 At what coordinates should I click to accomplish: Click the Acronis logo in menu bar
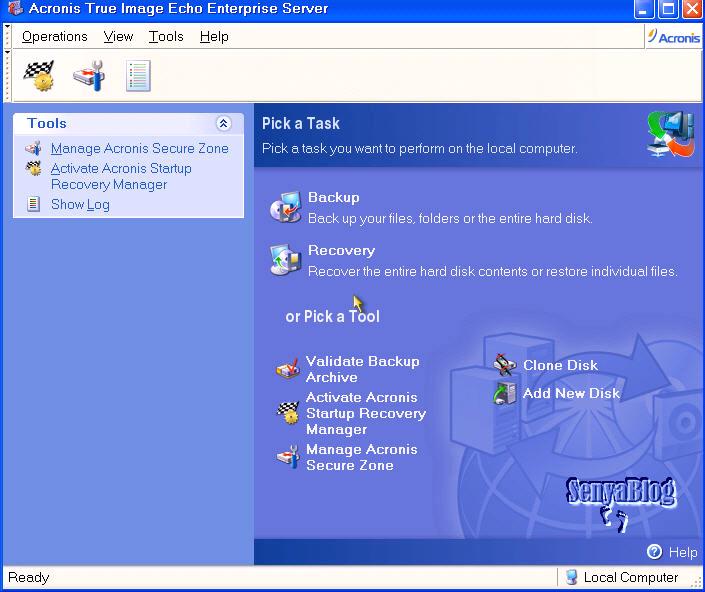click(673, 37)
